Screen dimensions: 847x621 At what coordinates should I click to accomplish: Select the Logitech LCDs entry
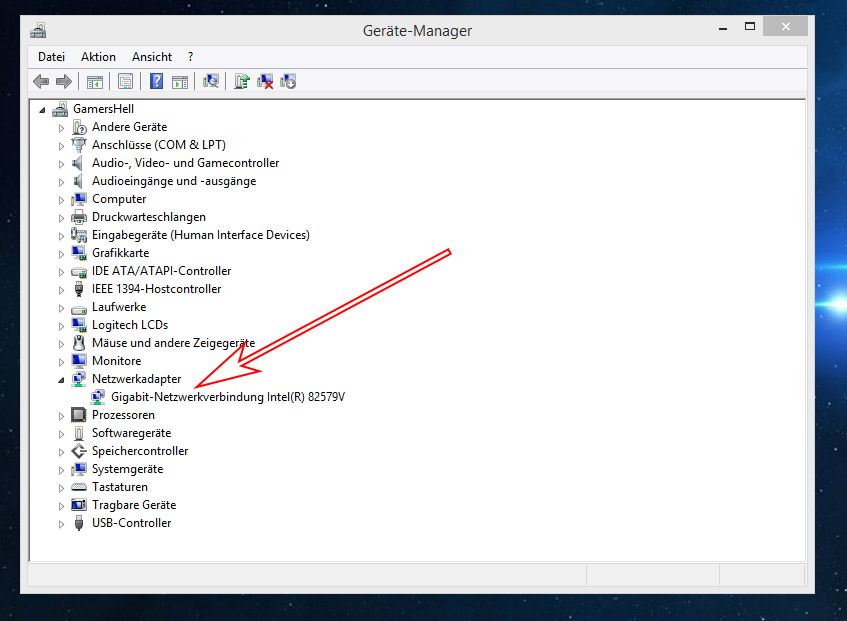coord(130,325)
